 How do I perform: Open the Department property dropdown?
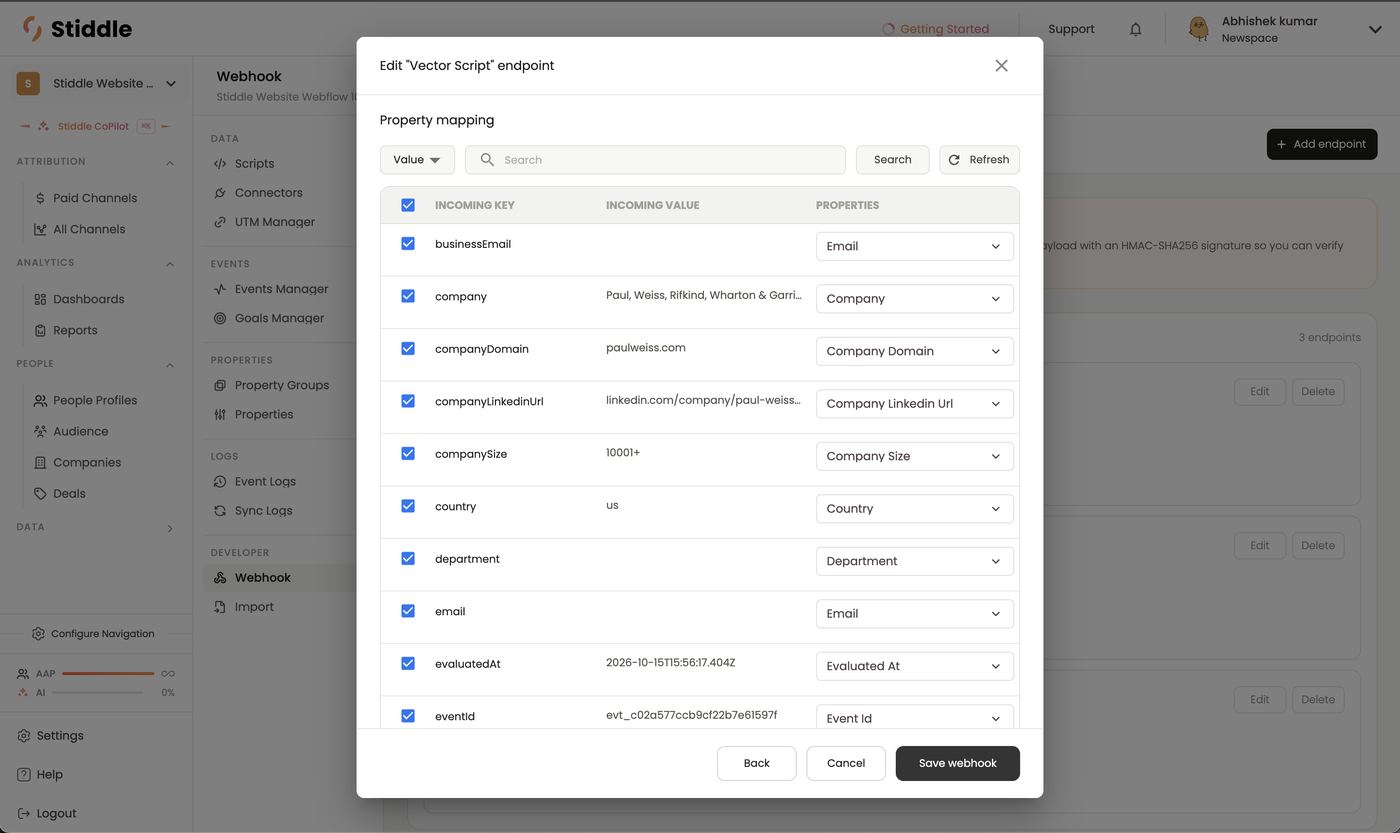click(x=914, y=561)
